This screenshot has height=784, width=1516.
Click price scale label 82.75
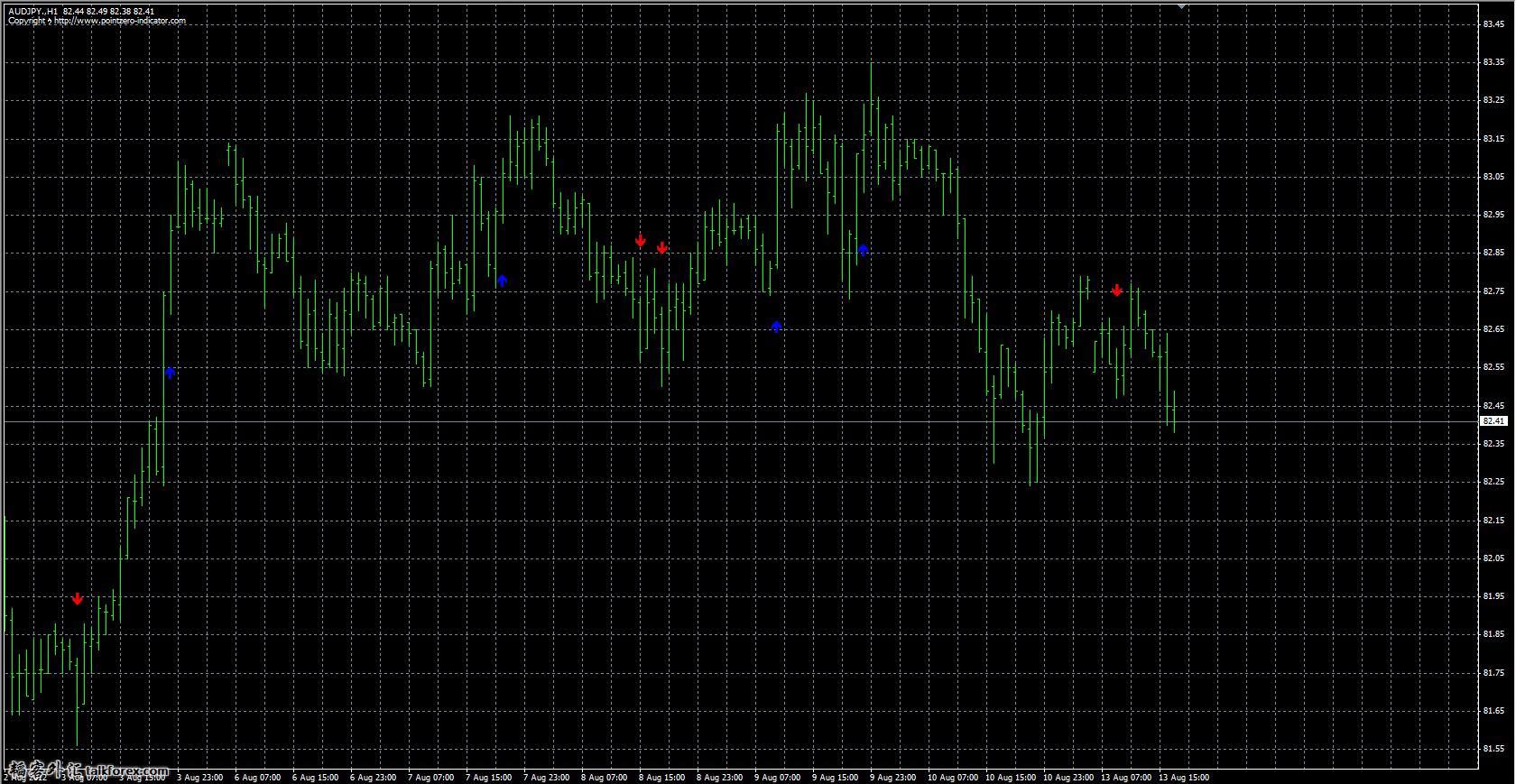click(1493, 291)
